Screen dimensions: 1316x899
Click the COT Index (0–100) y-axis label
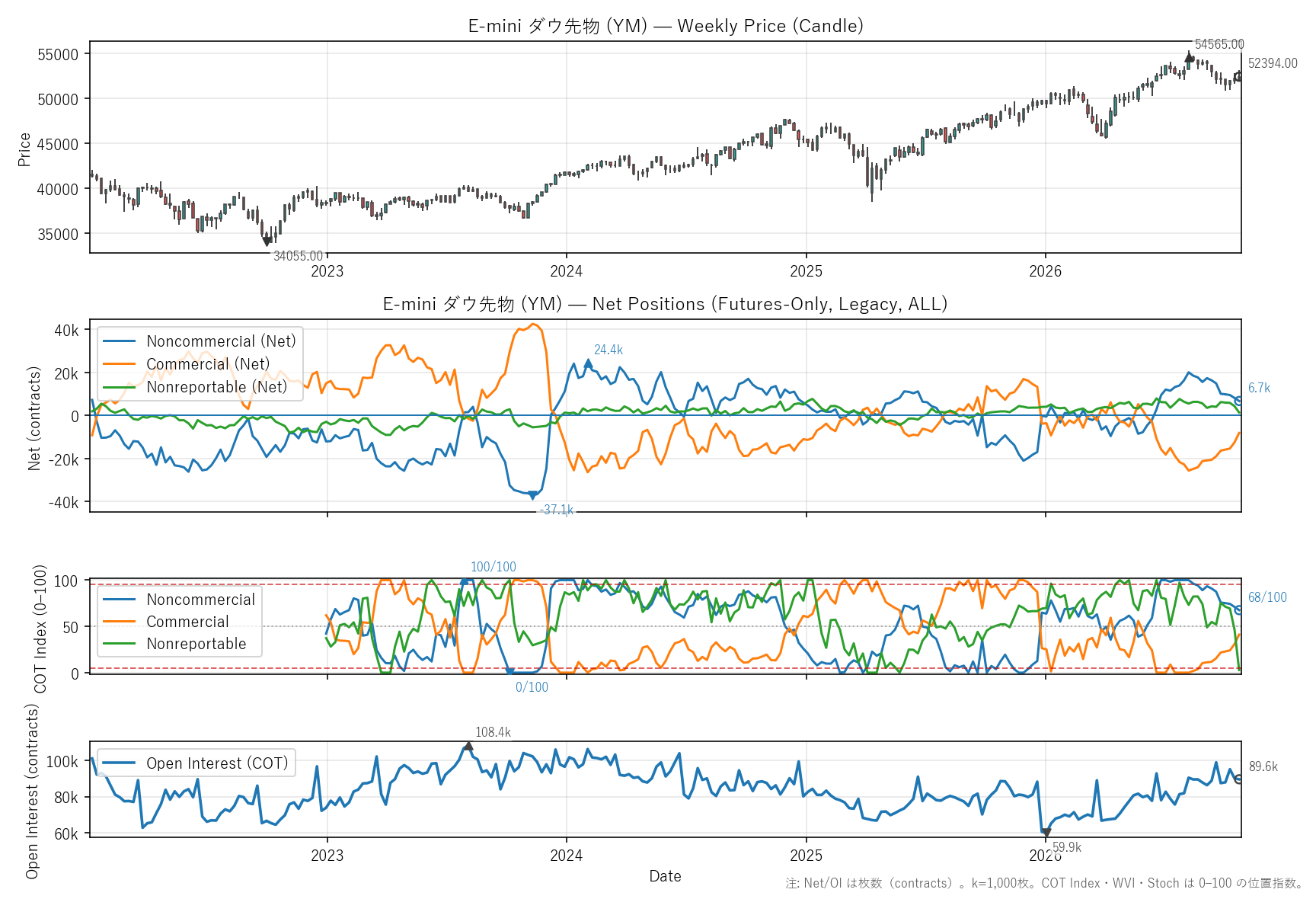(x=40, y=629)
